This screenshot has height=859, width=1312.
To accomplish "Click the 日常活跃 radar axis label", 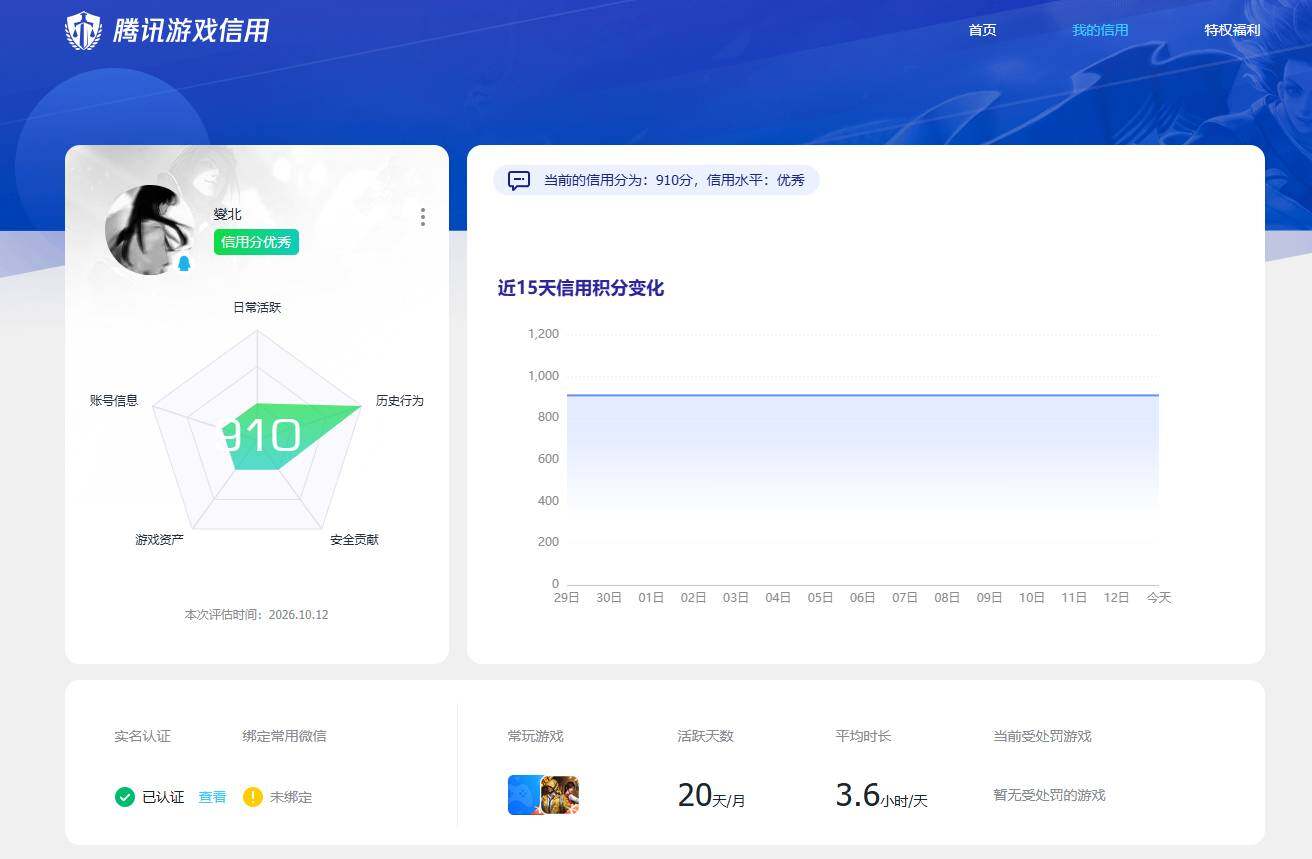I will click(257, 308).
